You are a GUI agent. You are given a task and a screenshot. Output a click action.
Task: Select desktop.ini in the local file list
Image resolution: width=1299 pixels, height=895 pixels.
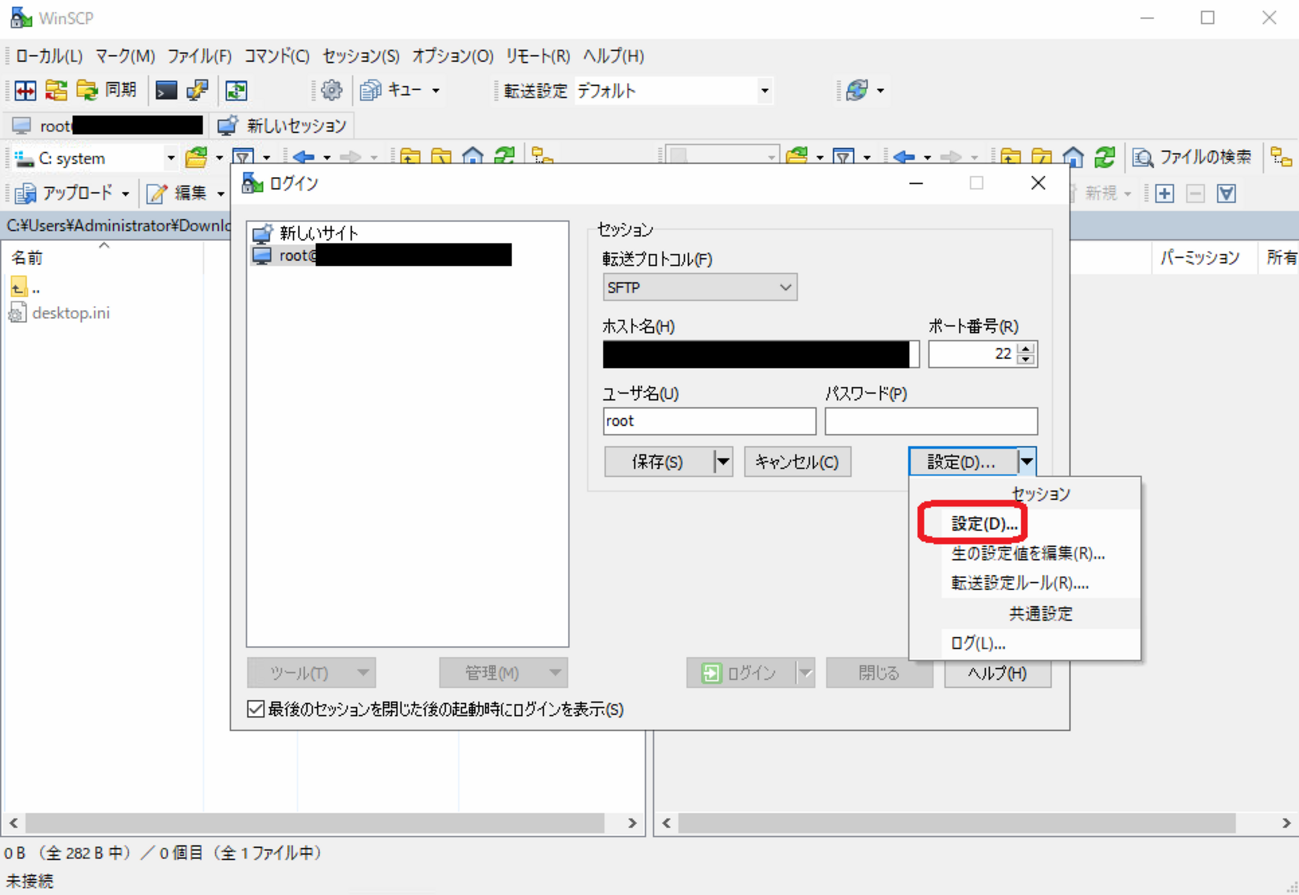pyautogui.click(x=71, y=313)
